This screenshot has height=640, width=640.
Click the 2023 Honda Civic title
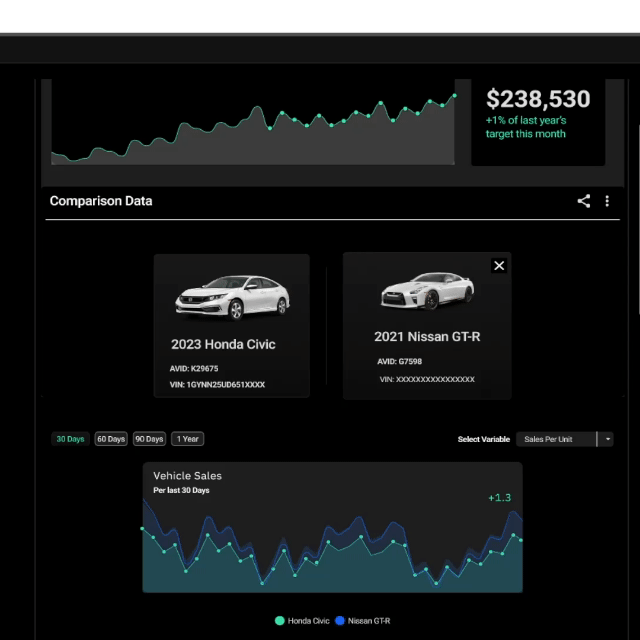point(223,344)
